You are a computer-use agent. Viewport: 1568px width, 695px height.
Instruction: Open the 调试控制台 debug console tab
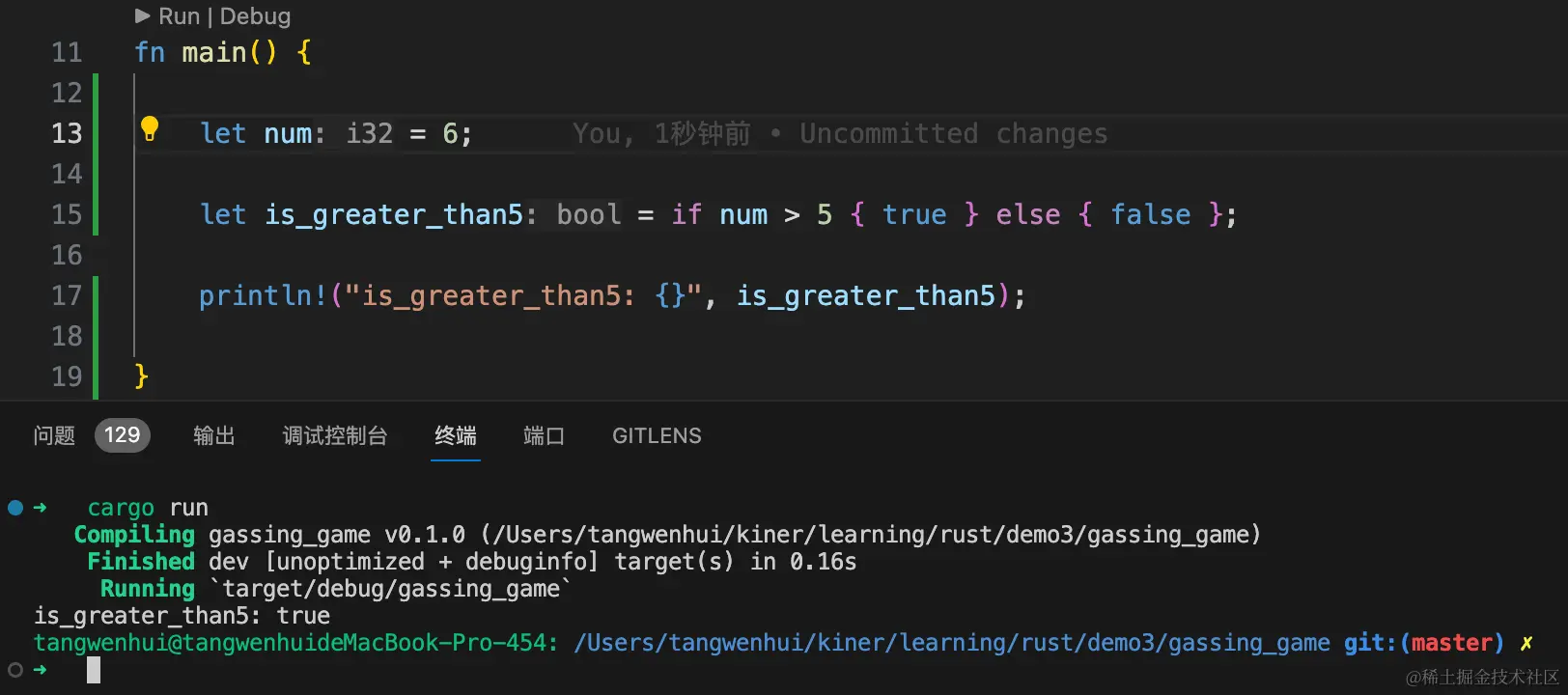(x=334, y=435)
